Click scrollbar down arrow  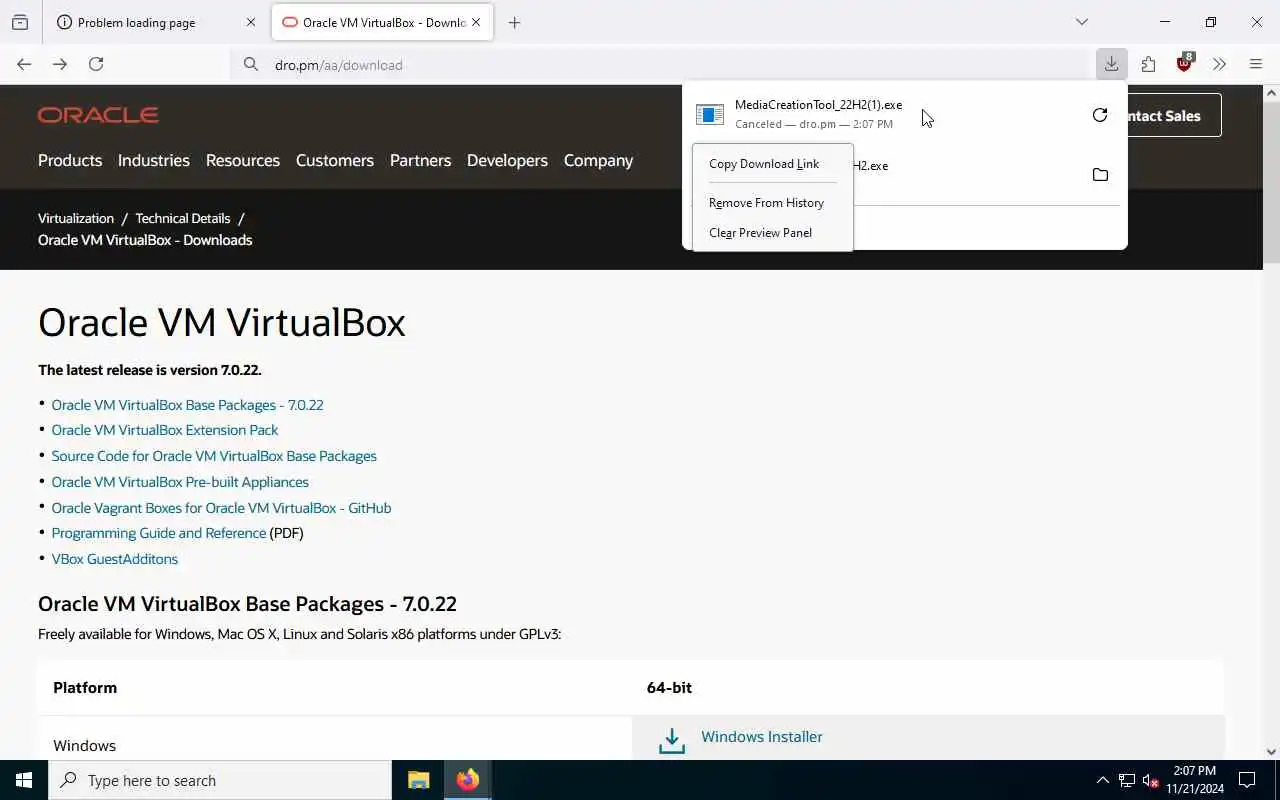click(1271, 752)
